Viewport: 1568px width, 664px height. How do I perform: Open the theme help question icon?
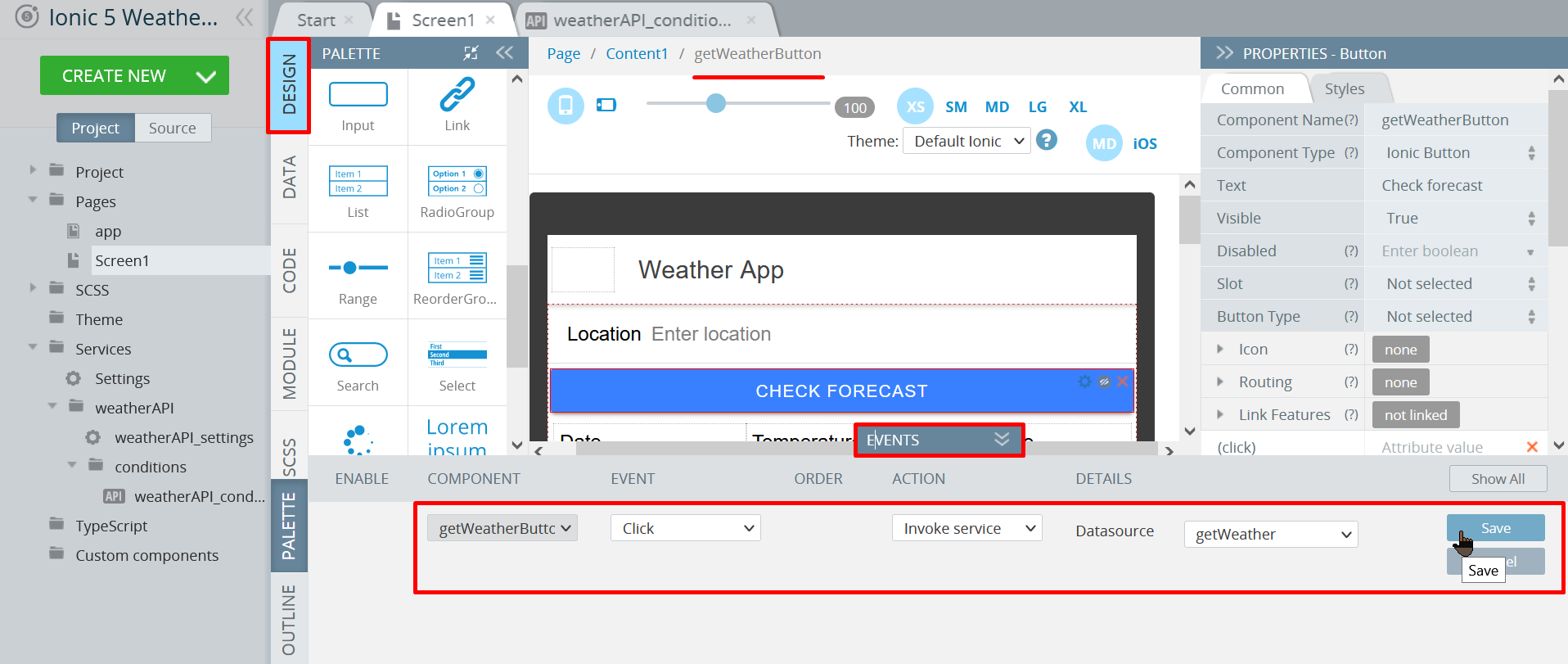pos(1046,140)
